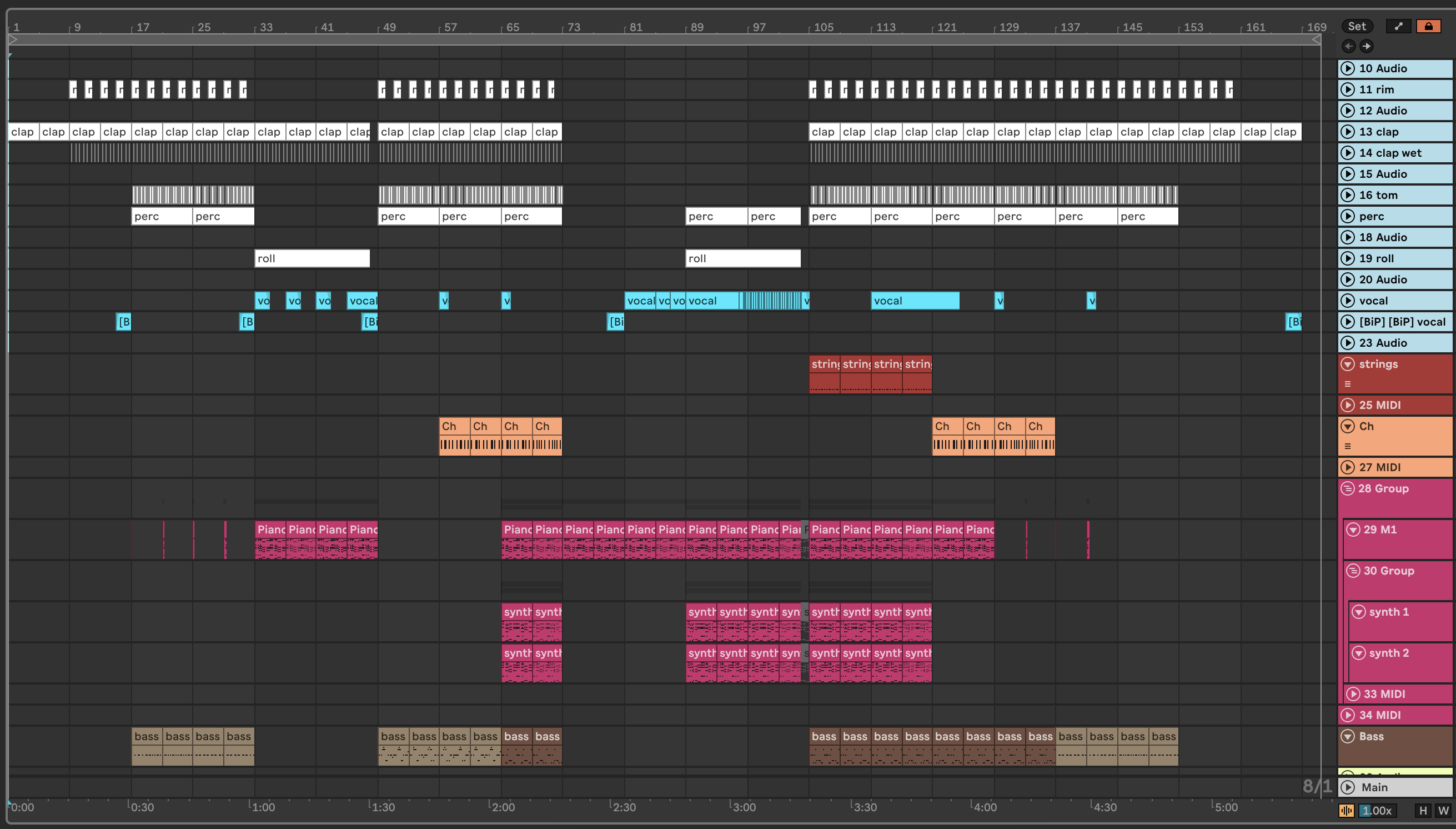Select the first bass clip at bar 17
The height and width of the screenshot is (829, 1456).
point(147,746)
